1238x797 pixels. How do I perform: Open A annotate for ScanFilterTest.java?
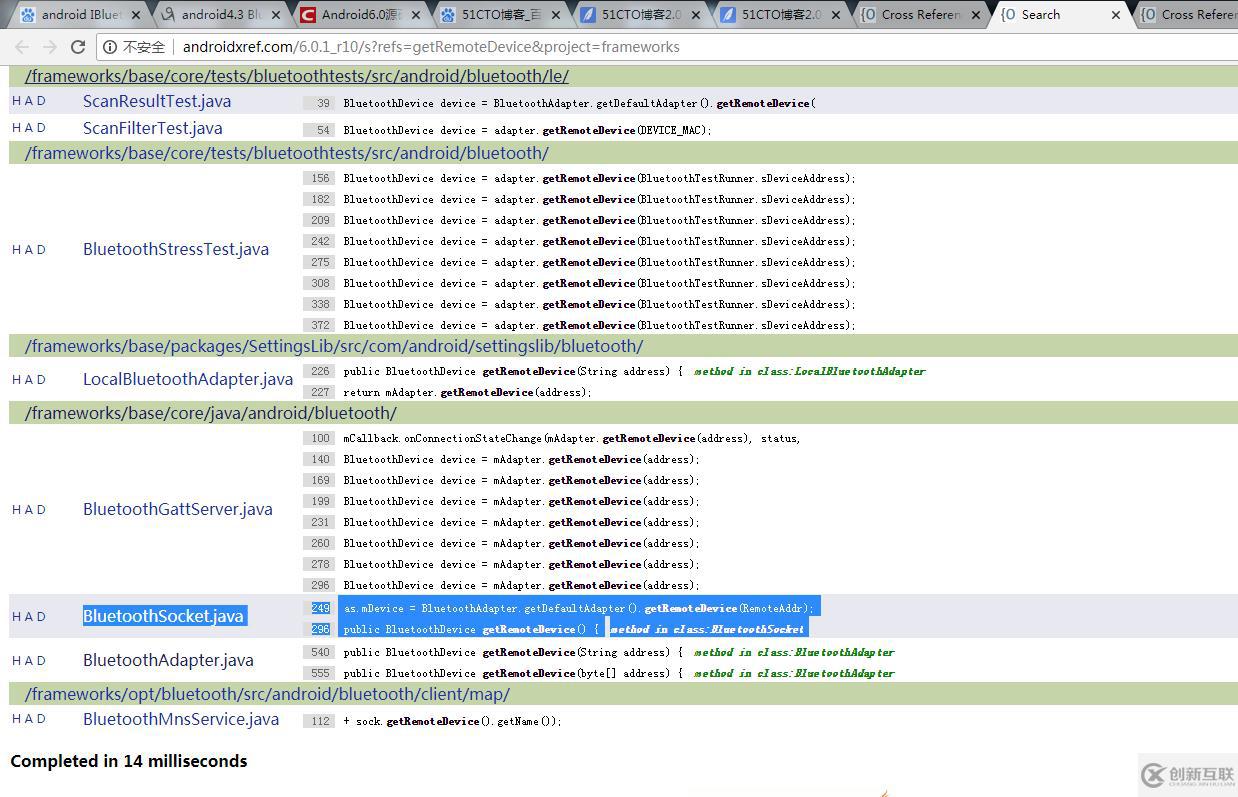coord(29,128)
